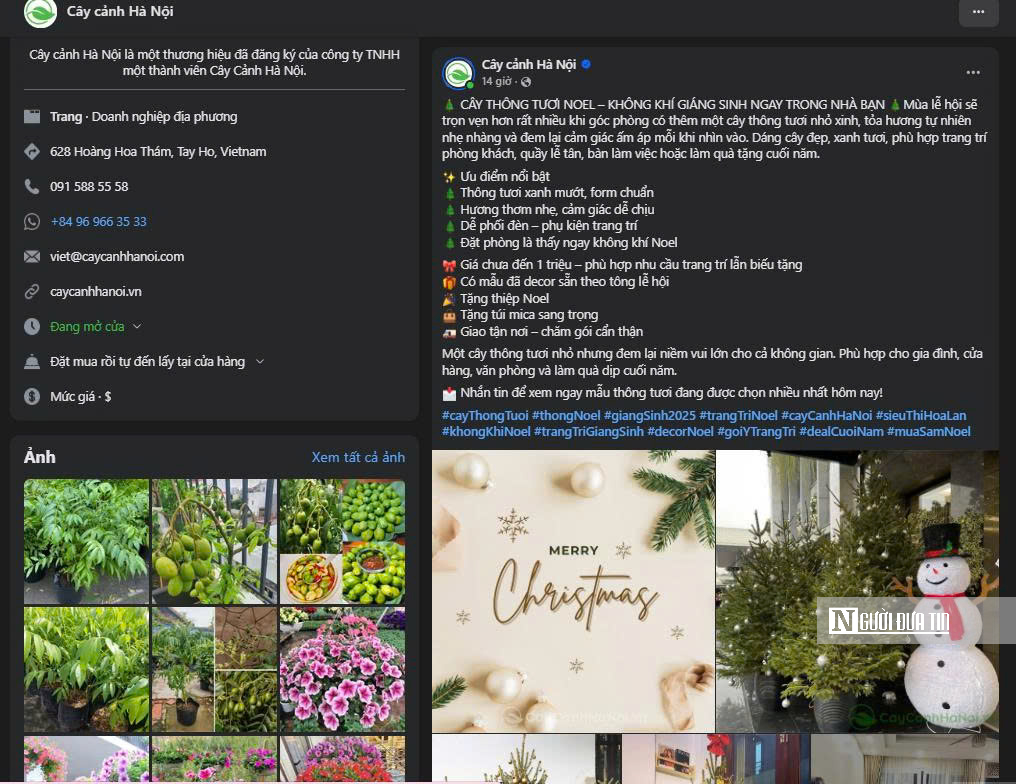Image resolution: width=1016 pixels, height=784 pixels.
Task: Expand the Đang mở cửa opening hours
Action: (96, 327)
